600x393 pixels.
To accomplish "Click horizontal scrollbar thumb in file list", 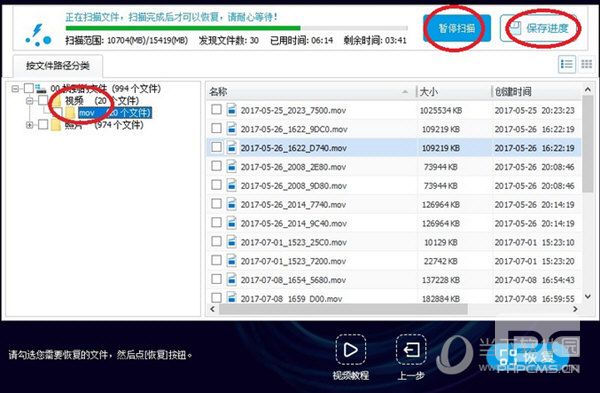I will coord(343,309).
